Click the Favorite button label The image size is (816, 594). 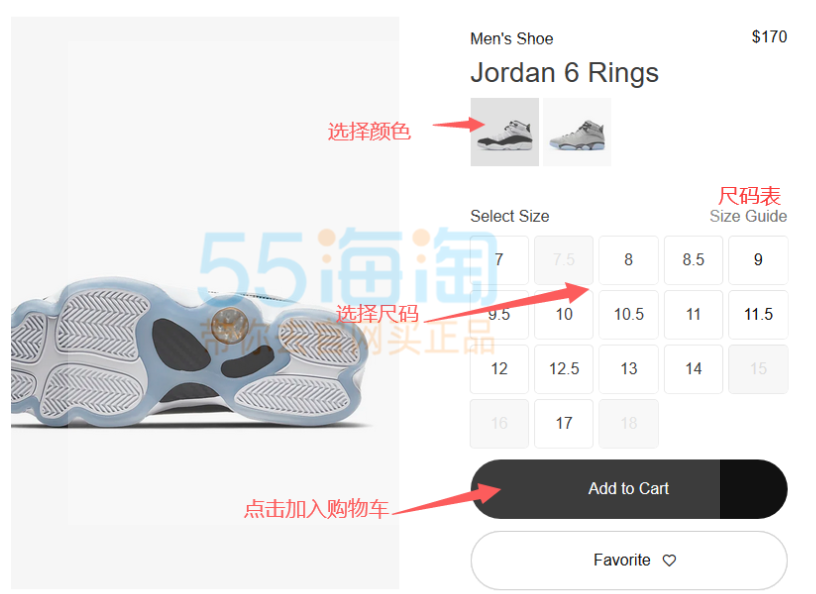[621, 560]
